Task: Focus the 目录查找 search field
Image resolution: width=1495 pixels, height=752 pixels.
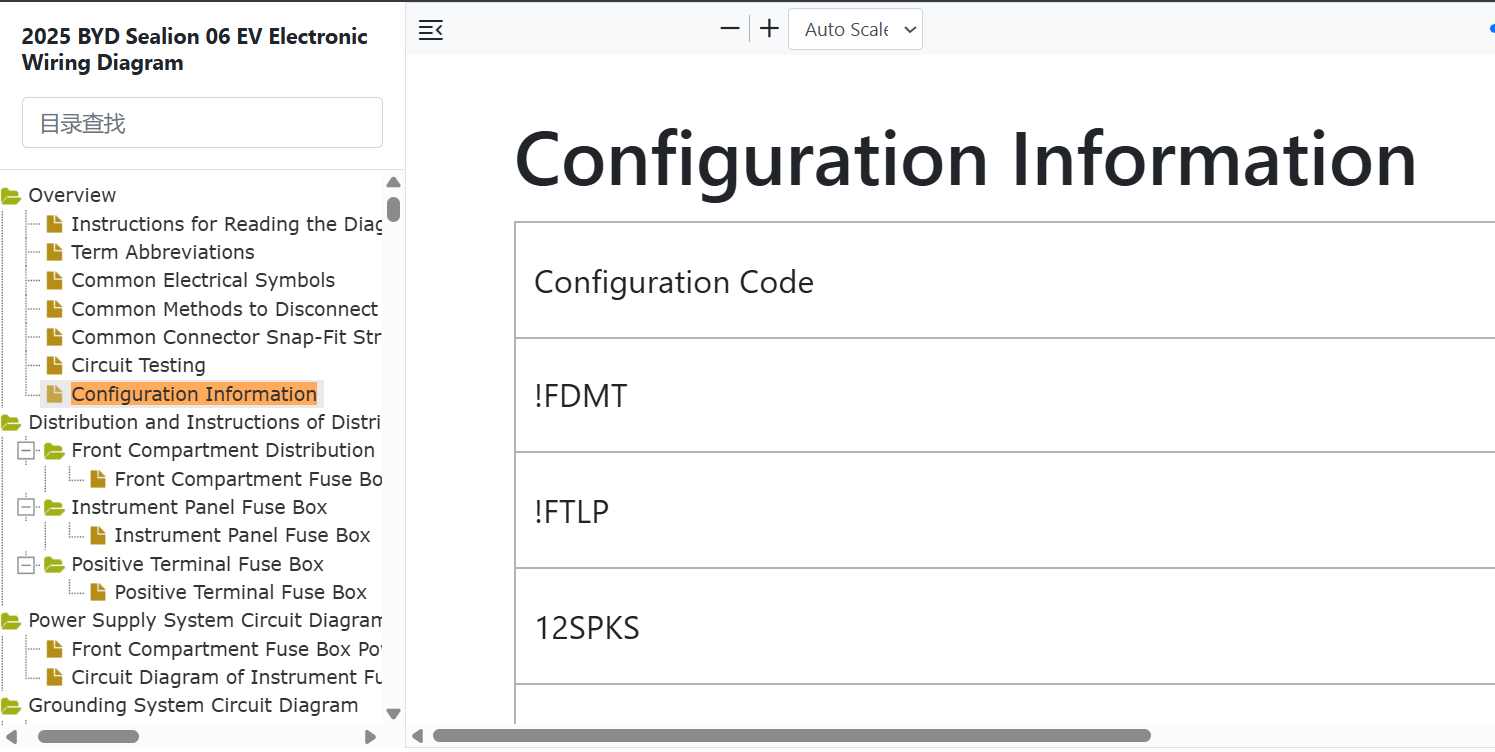Action: point(202,123)
